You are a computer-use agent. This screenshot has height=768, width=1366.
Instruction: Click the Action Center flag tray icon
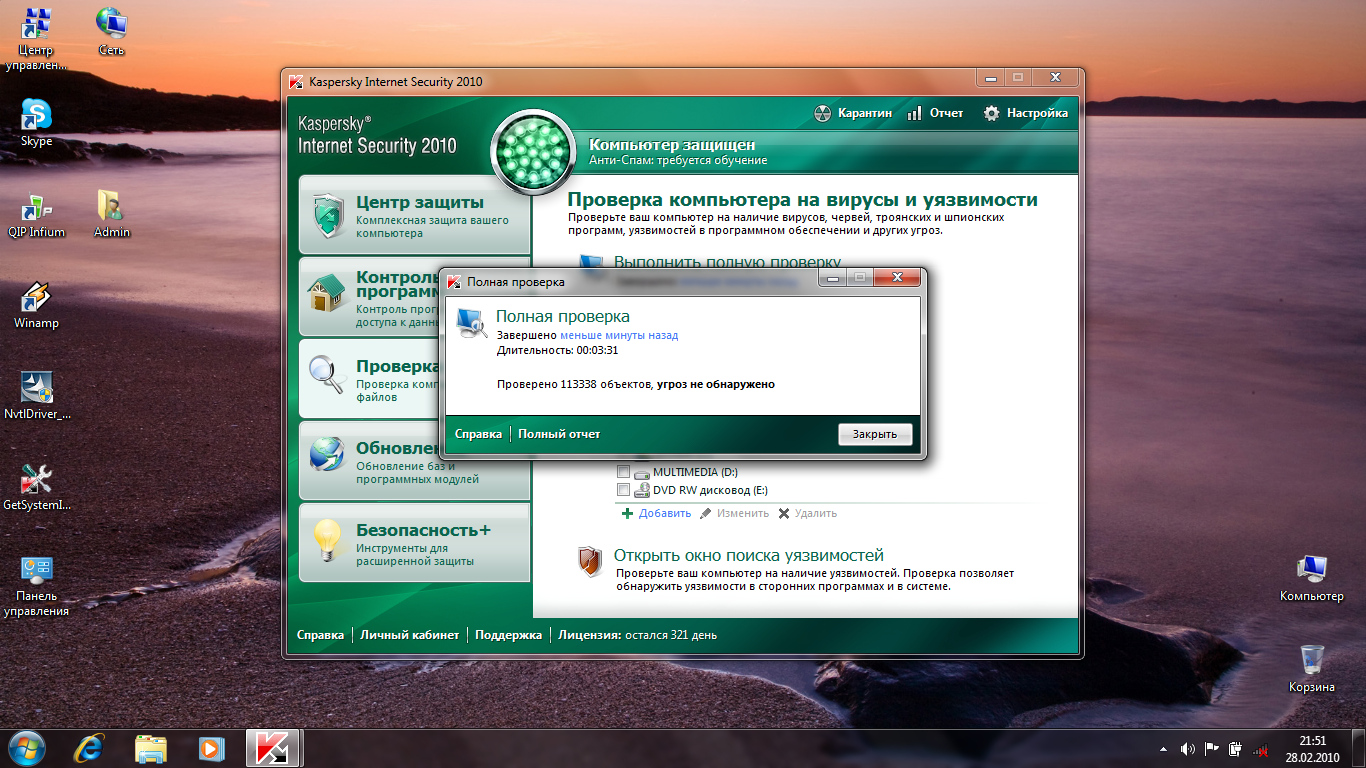[x=1211, y=749]
